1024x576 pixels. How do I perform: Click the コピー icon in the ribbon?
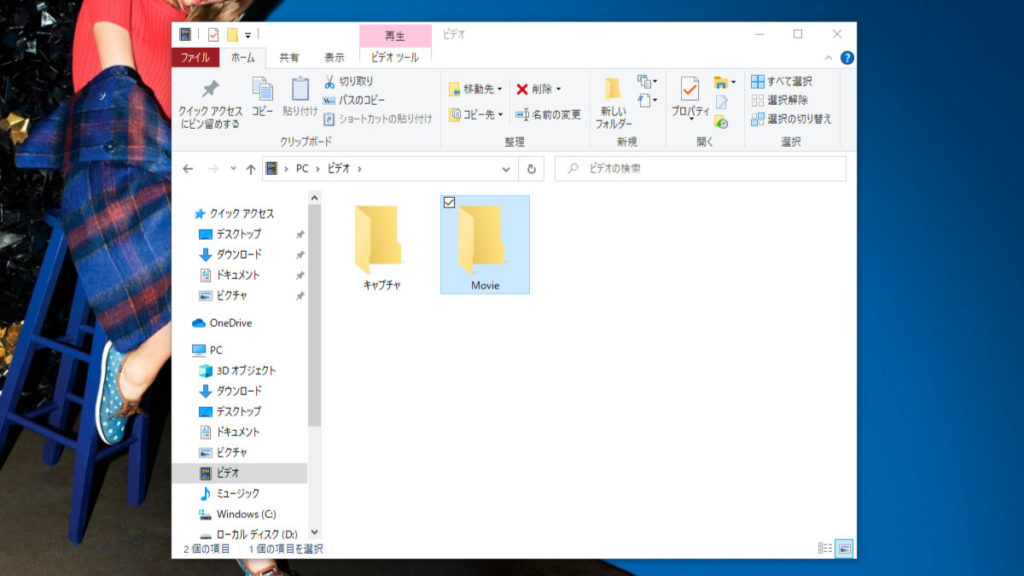pyautogui.click(x=262, y=90)
